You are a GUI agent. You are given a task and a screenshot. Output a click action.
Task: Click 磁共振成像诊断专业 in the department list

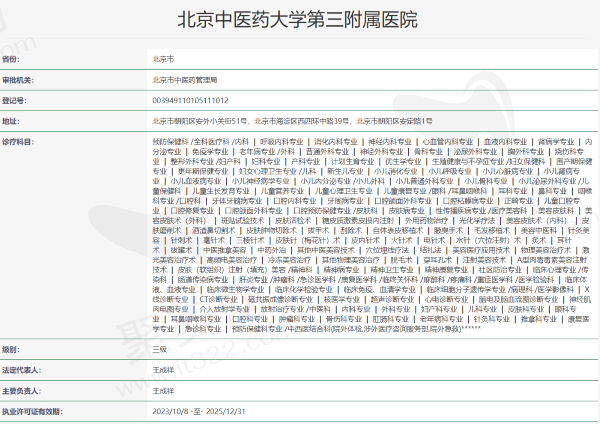pyautogui.click(x=280, y=300)
